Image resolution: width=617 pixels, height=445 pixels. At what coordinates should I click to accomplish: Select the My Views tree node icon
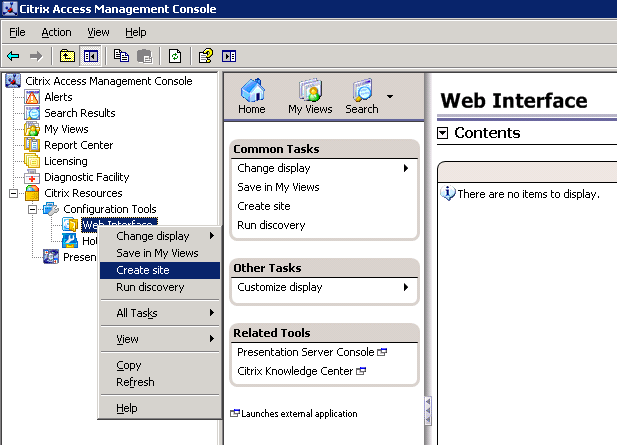[32, 129]
